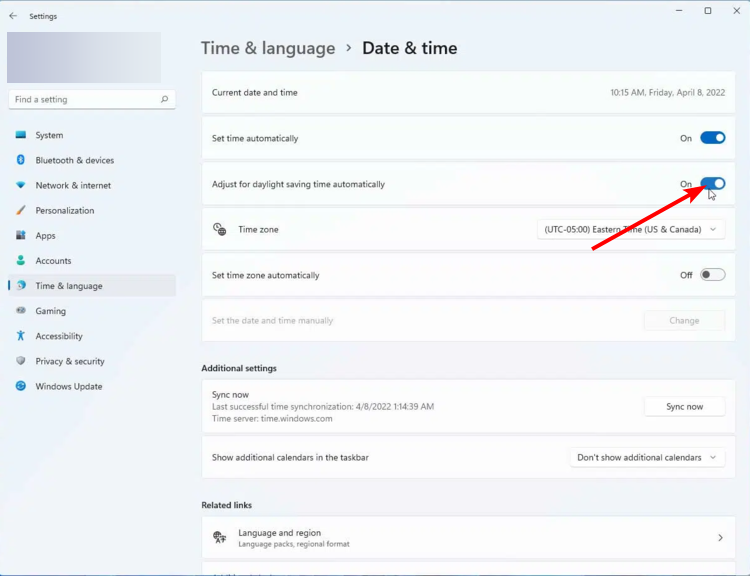The height and width of the screenshot is (576, 750).
Task: Click the Accessibility figure icon
Action: point(21,335)
